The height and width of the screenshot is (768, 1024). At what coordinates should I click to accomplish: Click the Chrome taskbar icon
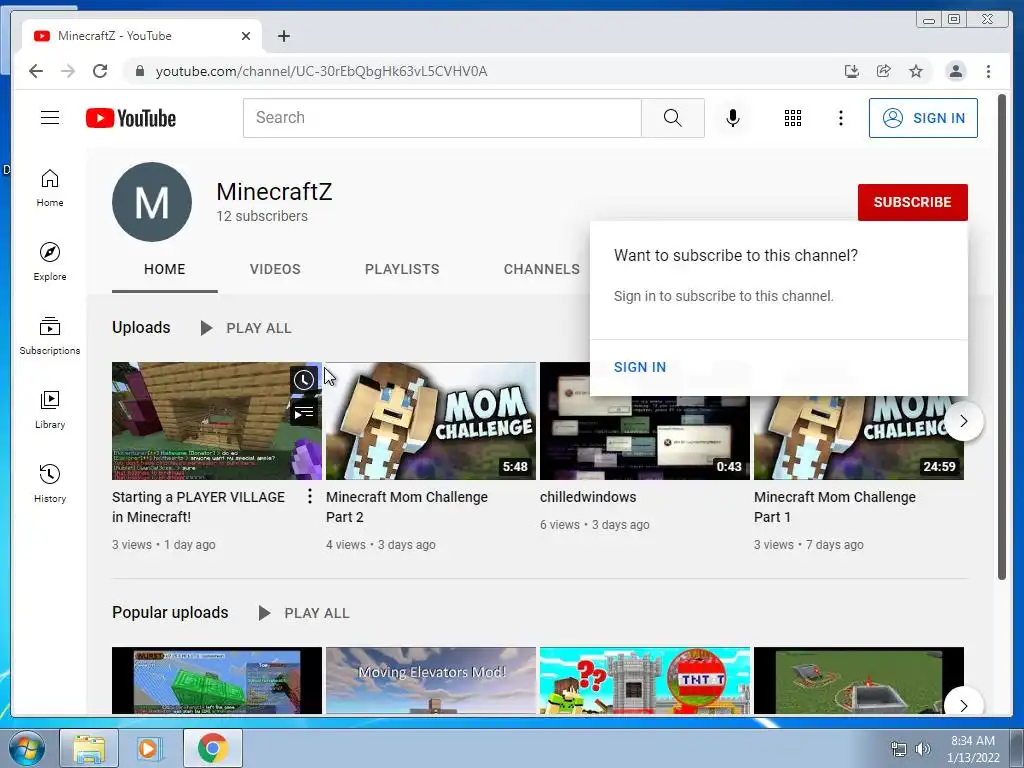[212, 748]
